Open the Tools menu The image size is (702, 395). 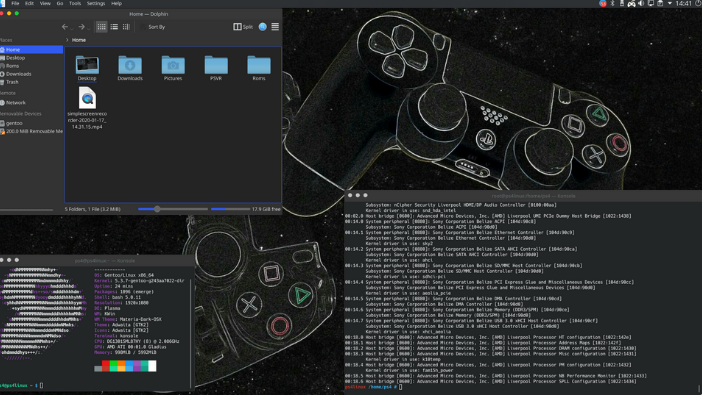tap(75, 3)
